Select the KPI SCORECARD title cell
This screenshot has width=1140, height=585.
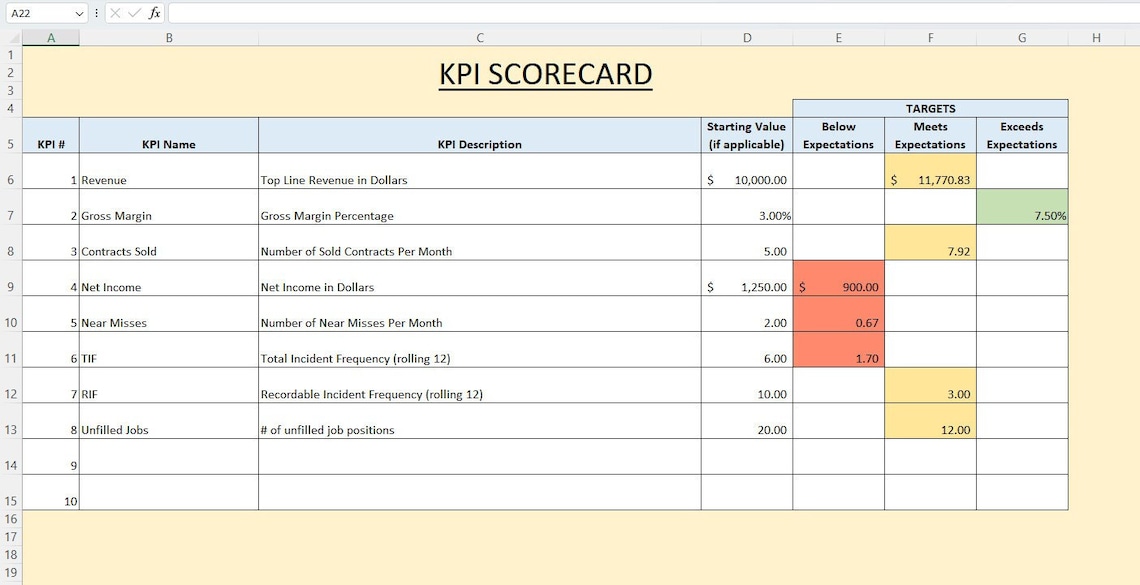click(545, 73)
